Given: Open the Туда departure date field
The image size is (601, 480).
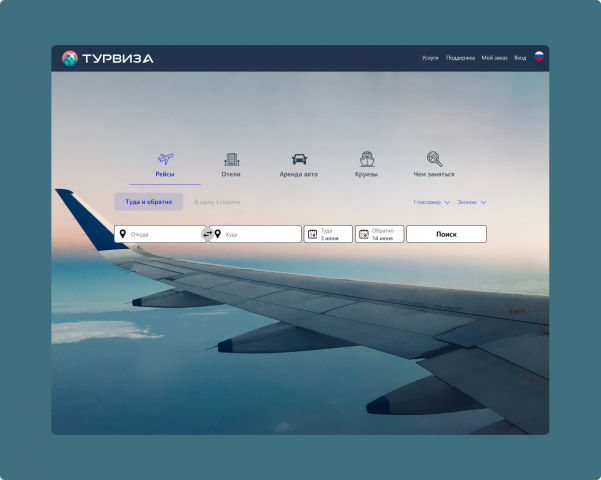Looking at the screenshot, I should tap(328, 234).
